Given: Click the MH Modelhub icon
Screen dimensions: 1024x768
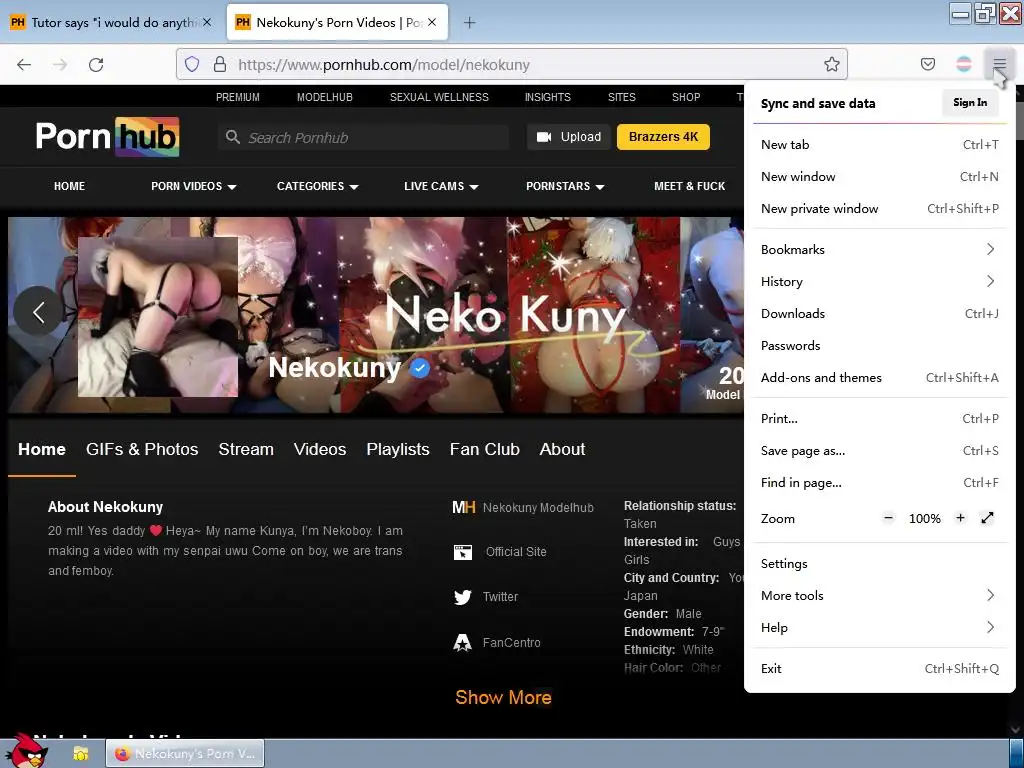Looking at the screenshot, I should point(464,507).
